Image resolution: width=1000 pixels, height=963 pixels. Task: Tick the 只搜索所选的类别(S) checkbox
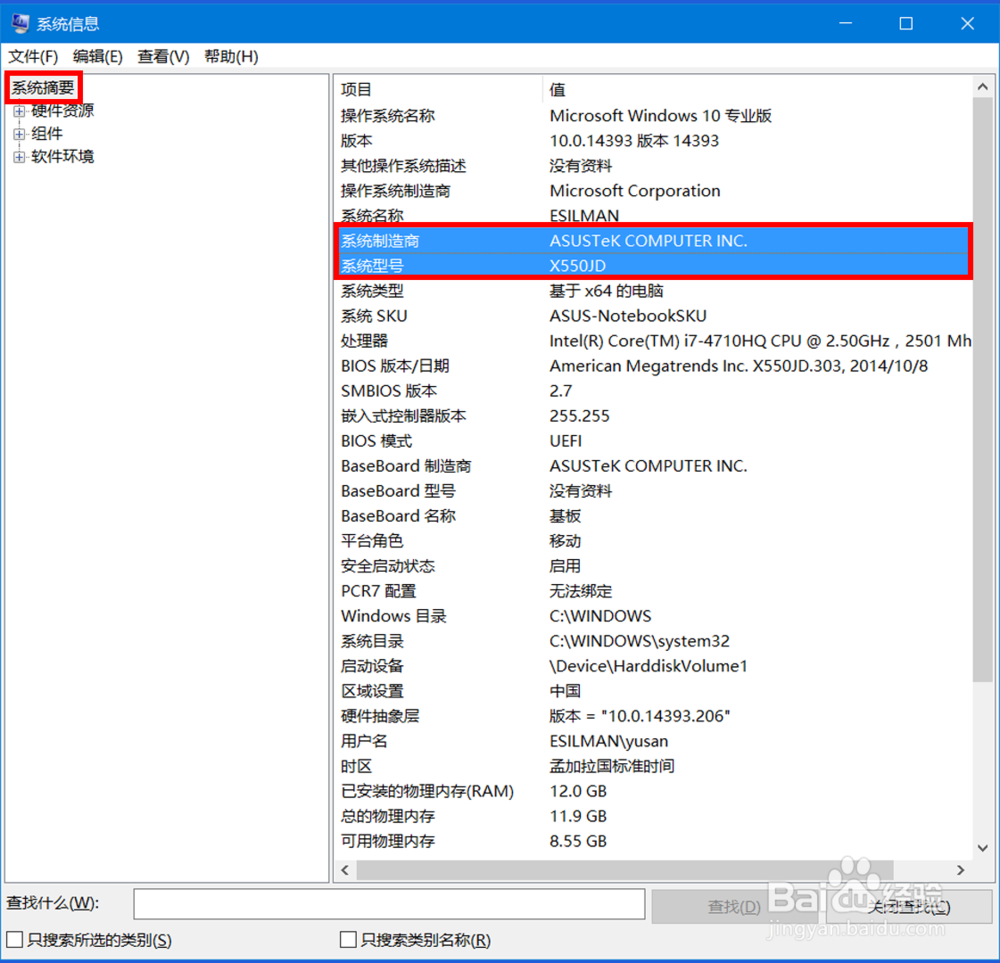[x=15, y=939]
